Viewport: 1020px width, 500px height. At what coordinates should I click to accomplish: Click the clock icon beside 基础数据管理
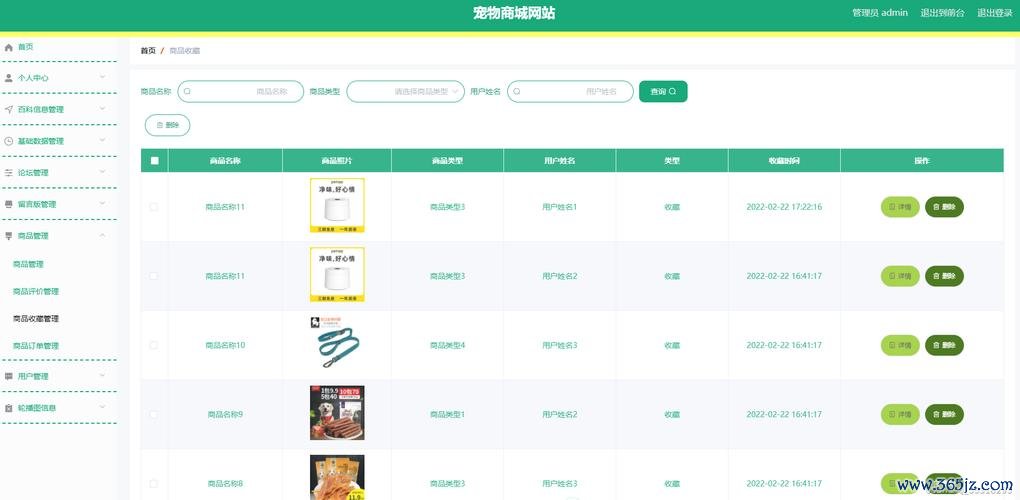(8, 141)
